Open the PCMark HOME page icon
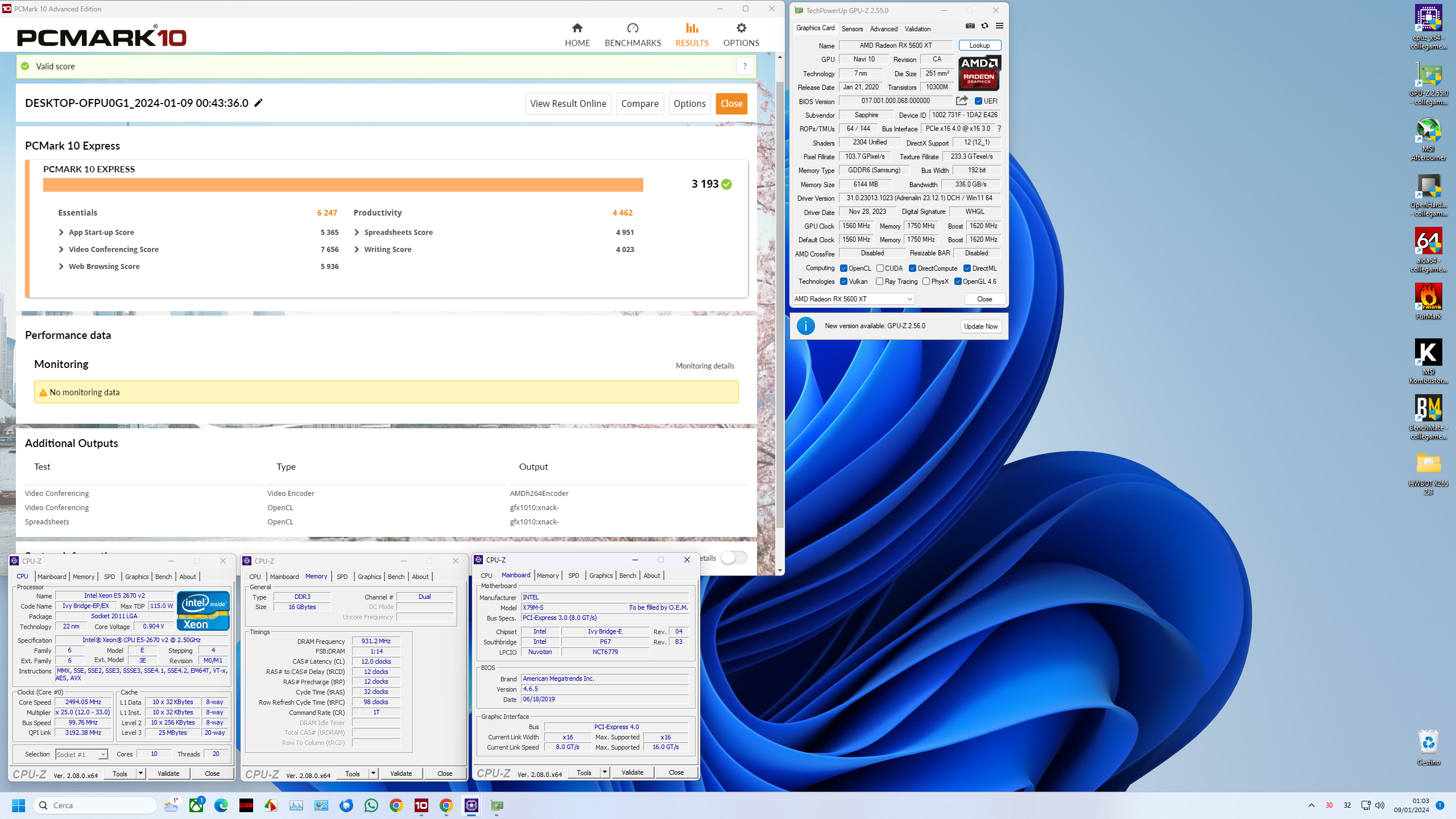Viewport: 1456px width, 819px height. pyautogui.click(x=577, y=28)
